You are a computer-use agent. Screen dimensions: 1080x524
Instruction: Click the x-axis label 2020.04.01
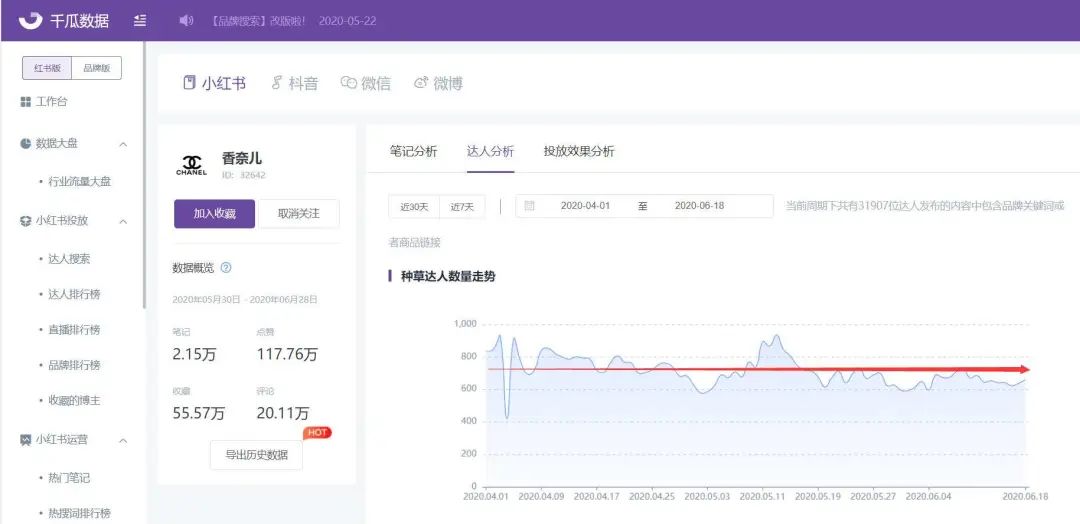pos(487,496)
